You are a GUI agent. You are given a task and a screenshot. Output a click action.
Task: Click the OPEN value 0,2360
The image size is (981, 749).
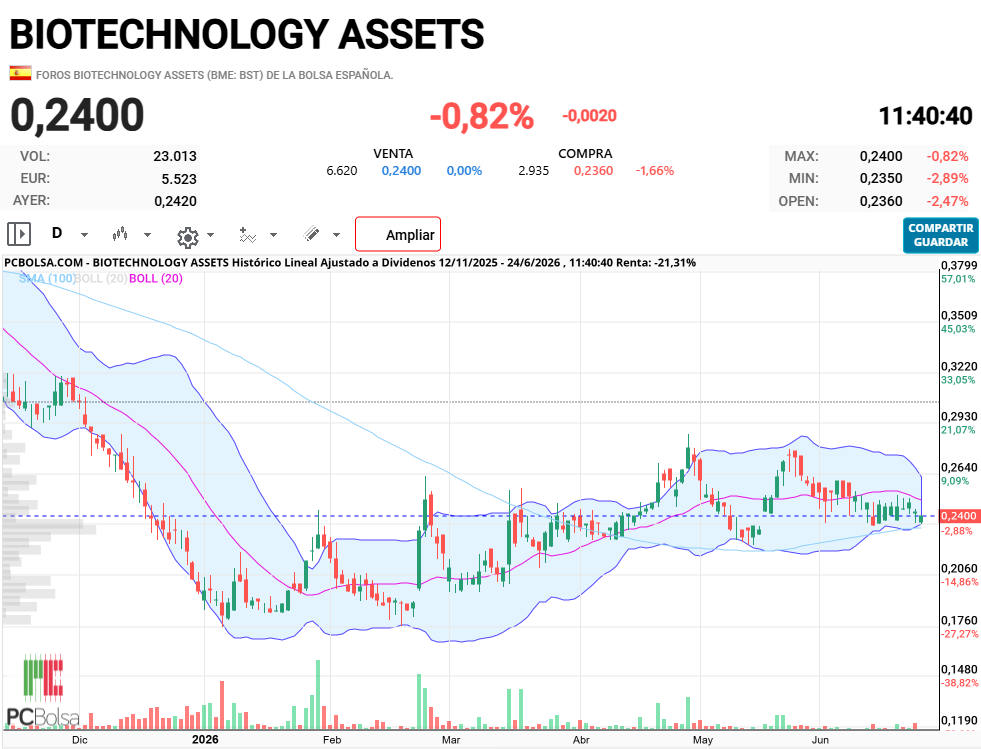(881, 201)
